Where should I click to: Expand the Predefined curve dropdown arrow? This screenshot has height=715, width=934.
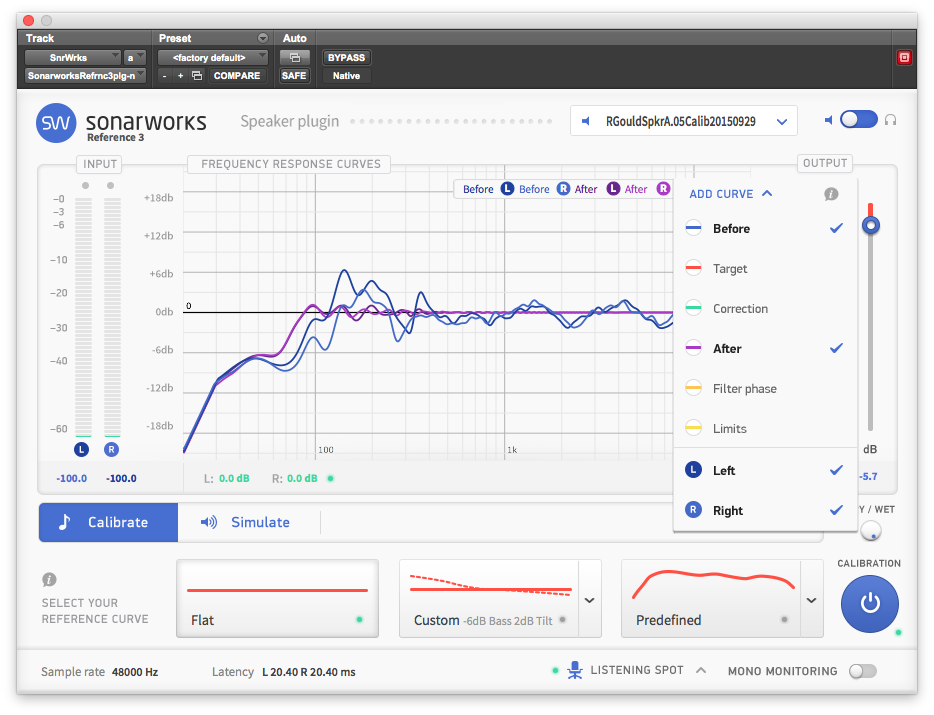[810, 600]
